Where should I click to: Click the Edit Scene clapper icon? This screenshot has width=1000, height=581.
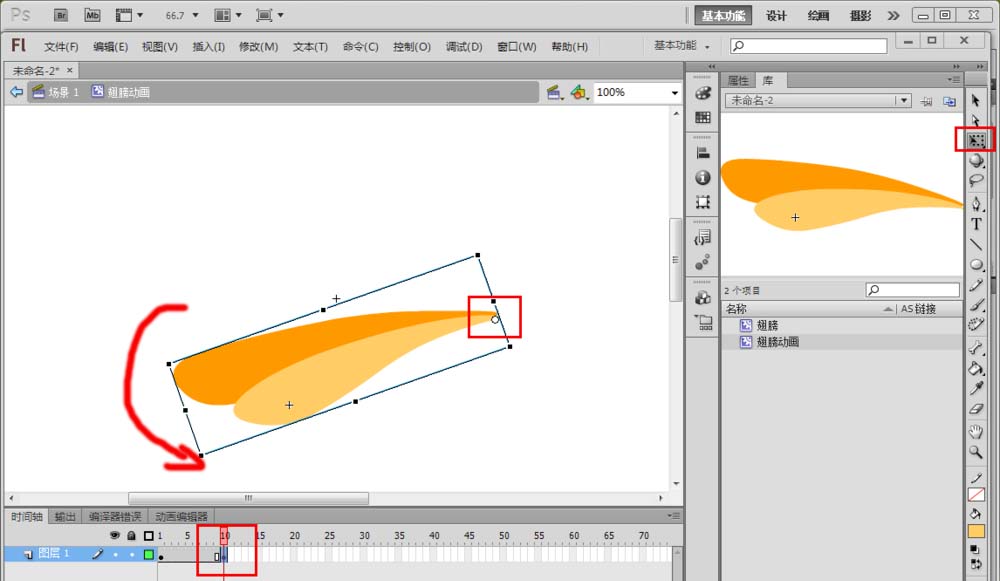click(554, 93)
